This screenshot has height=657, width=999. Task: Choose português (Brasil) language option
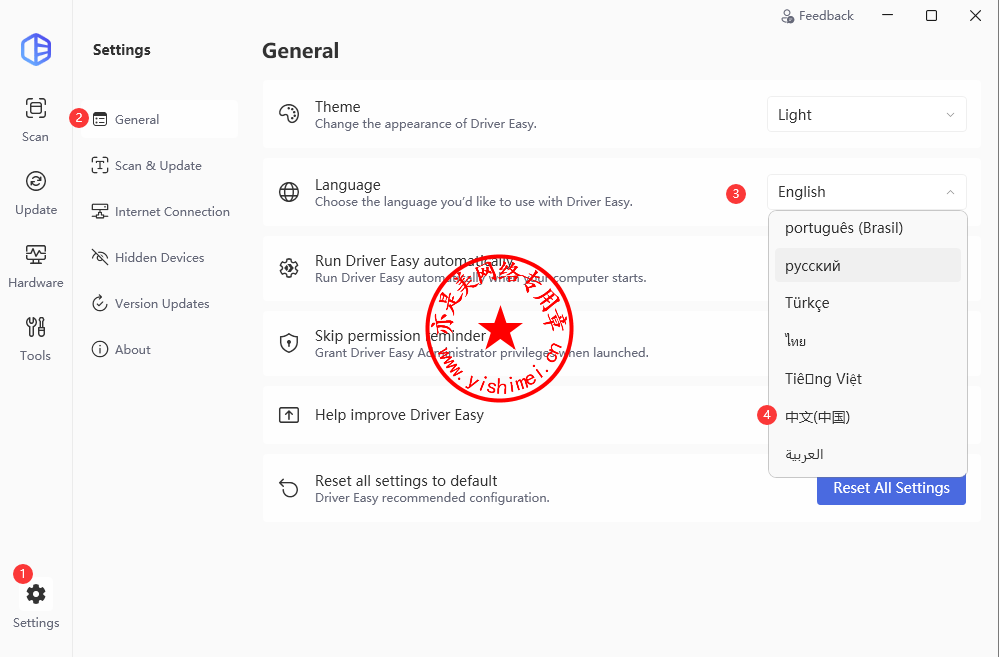pos(868,228)
